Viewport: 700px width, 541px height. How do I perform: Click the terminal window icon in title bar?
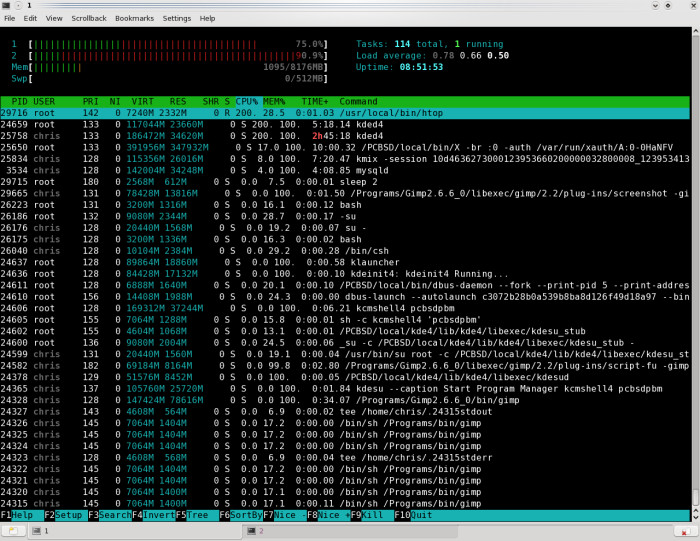click(x=6, y=5)
